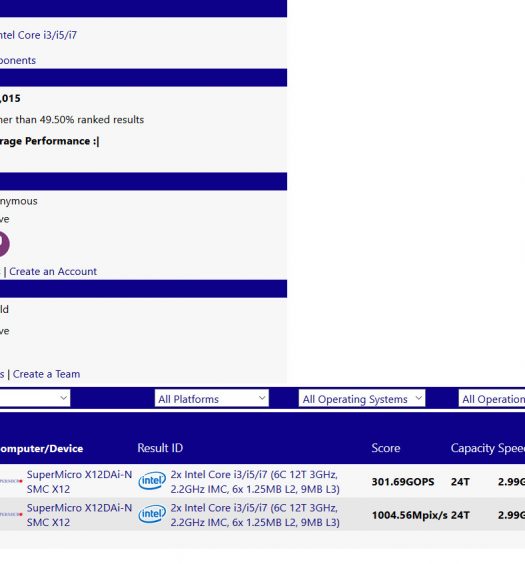Click the purple round avatar icon
This screenshot has width=525, height=564.
pos(4,244)
